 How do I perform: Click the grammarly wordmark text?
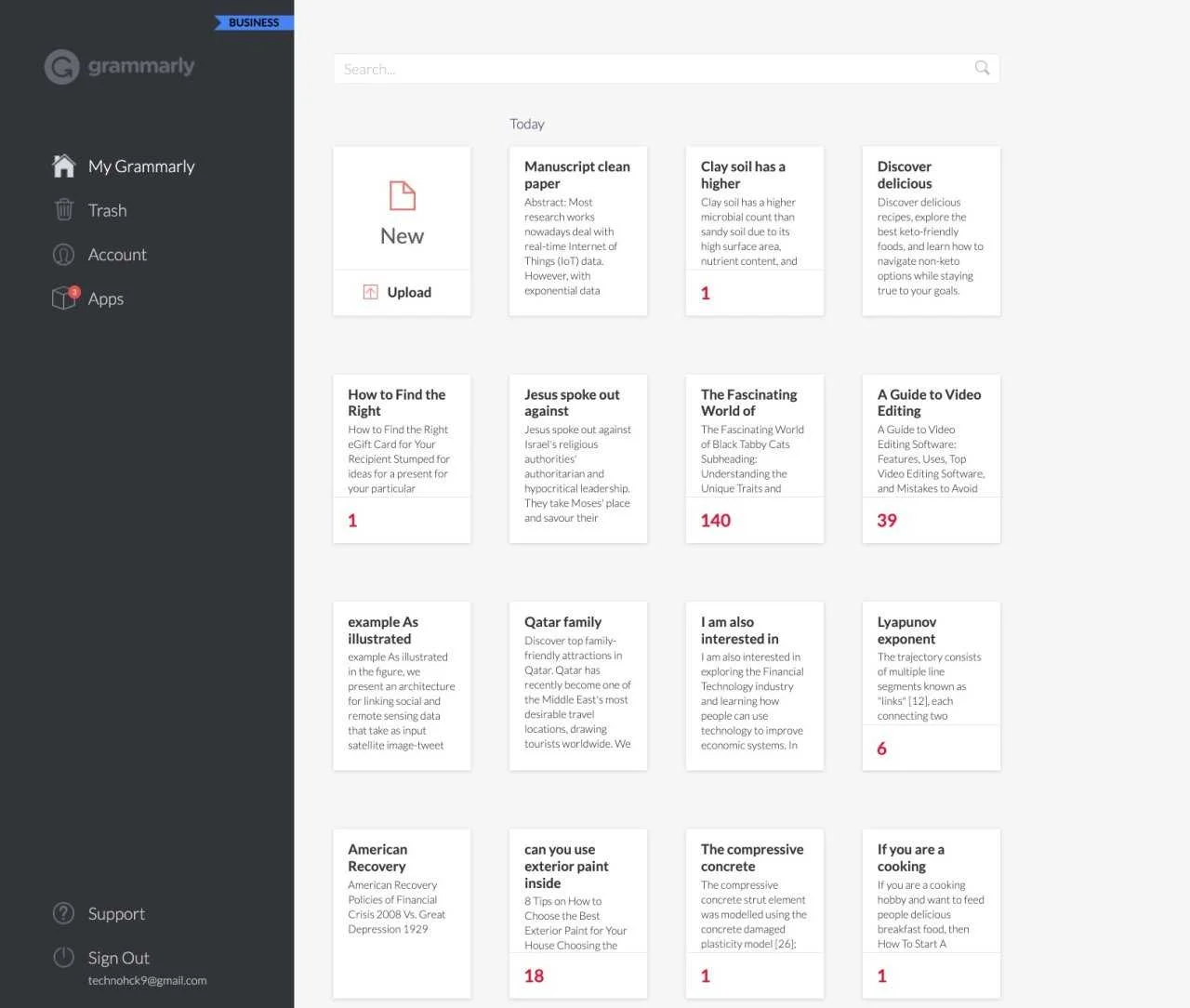[141, 66]
